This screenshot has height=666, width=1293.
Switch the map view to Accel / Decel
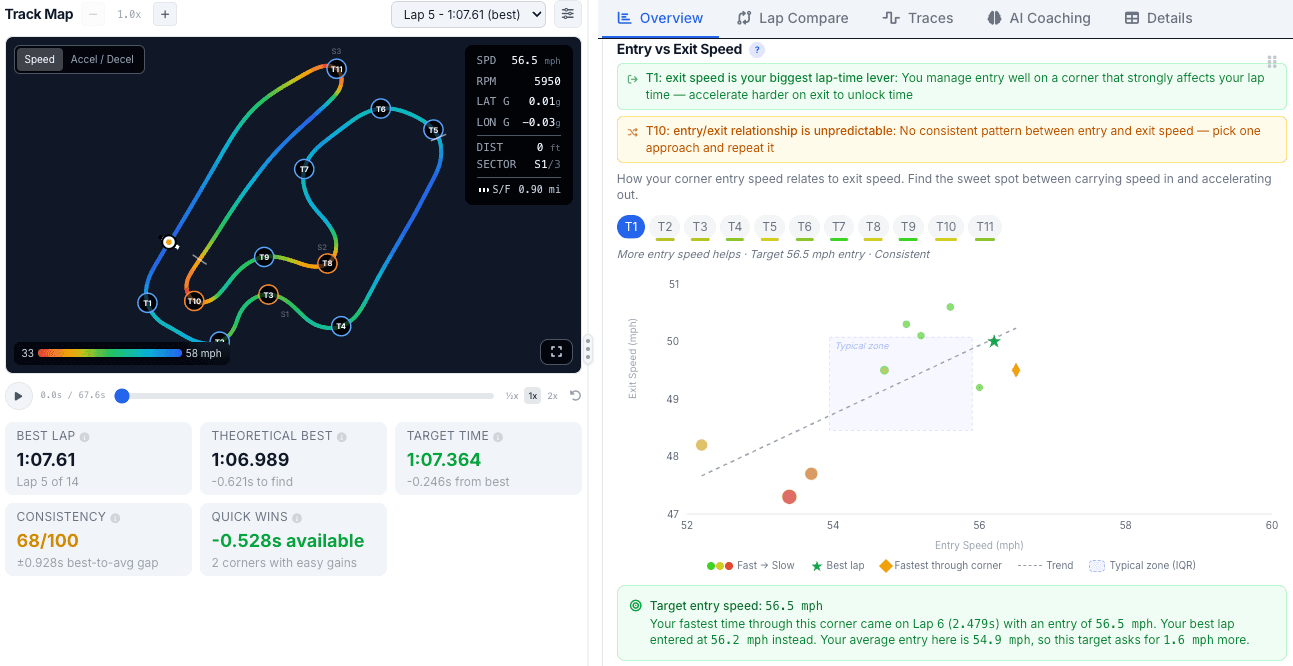click(x=101, y=59)
